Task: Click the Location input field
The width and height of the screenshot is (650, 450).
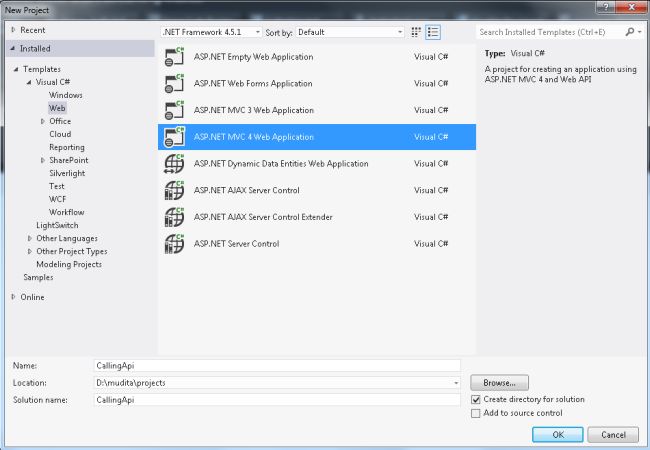Action: click(x=277, y=383)
